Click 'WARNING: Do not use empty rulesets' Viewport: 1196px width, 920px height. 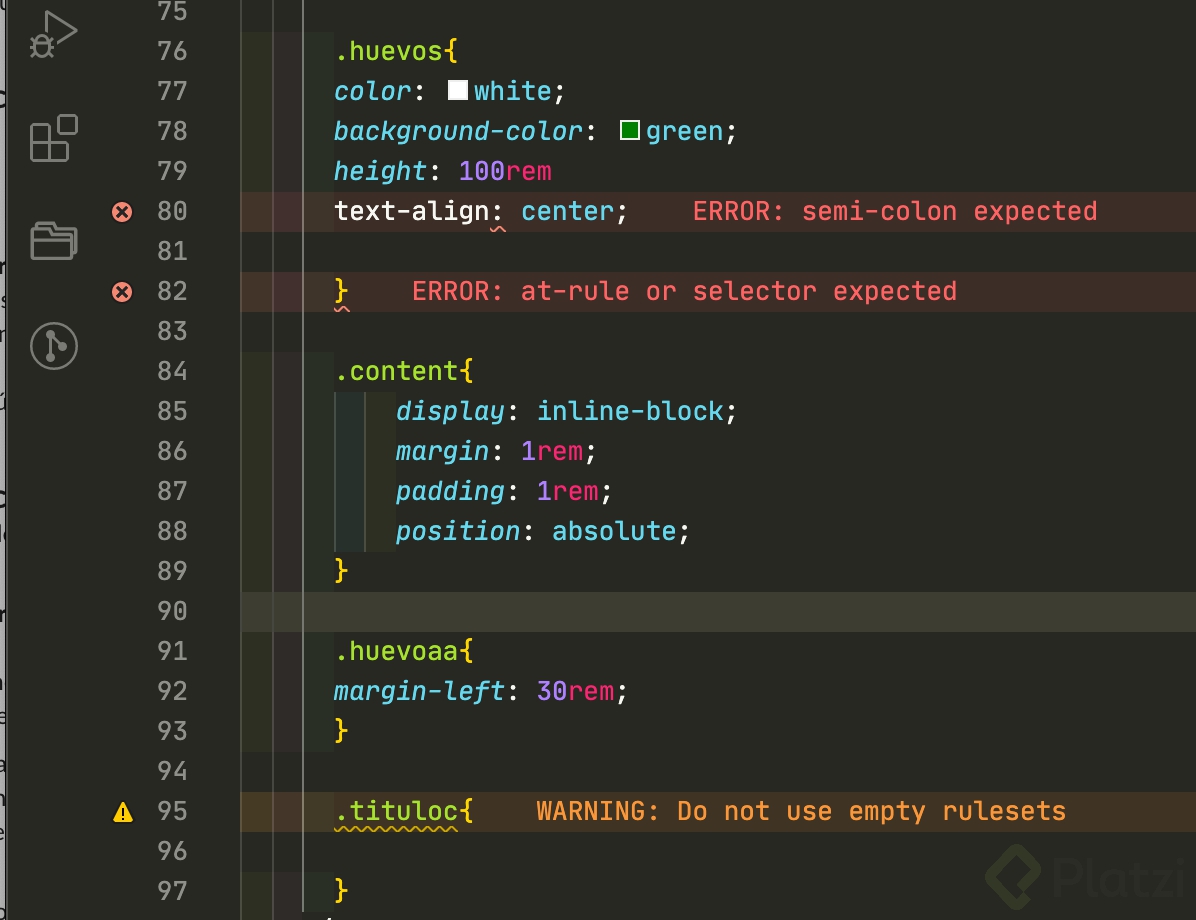click(801, 811)
